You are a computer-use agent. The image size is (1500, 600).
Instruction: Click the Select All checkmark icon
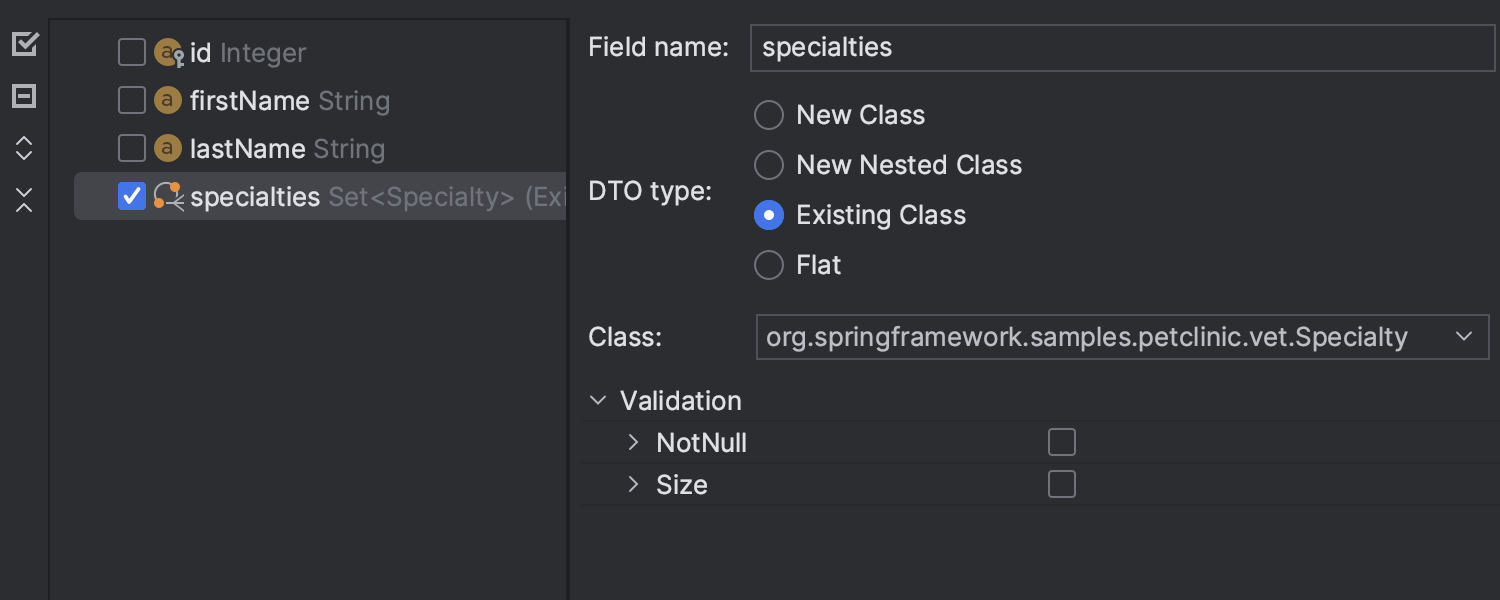[x=24, y=44]
